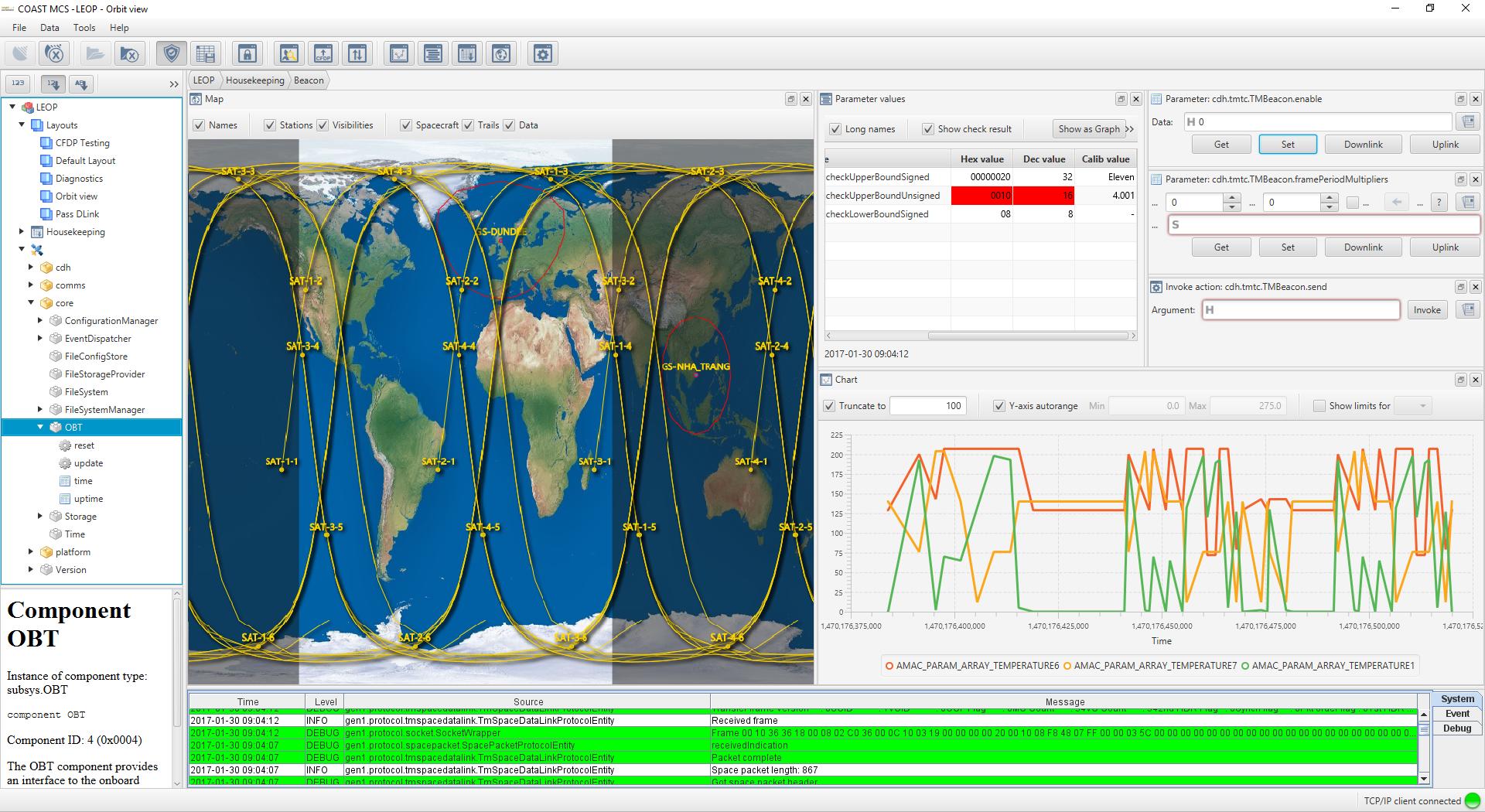
Task: Click Show as Graph button
Action: pyautogui.click(x=1089, y=129)
